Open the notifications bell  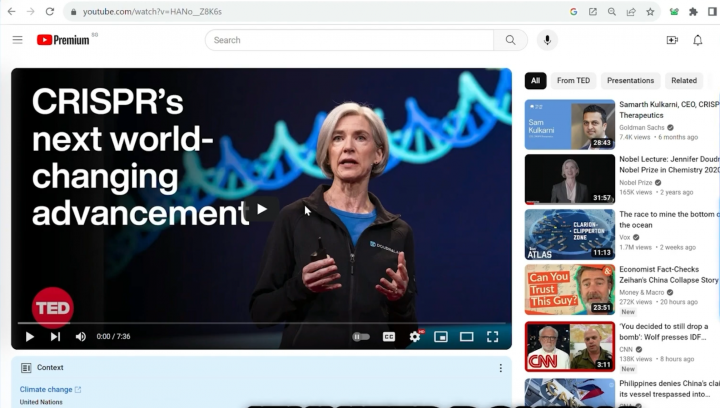coord(698,40)
